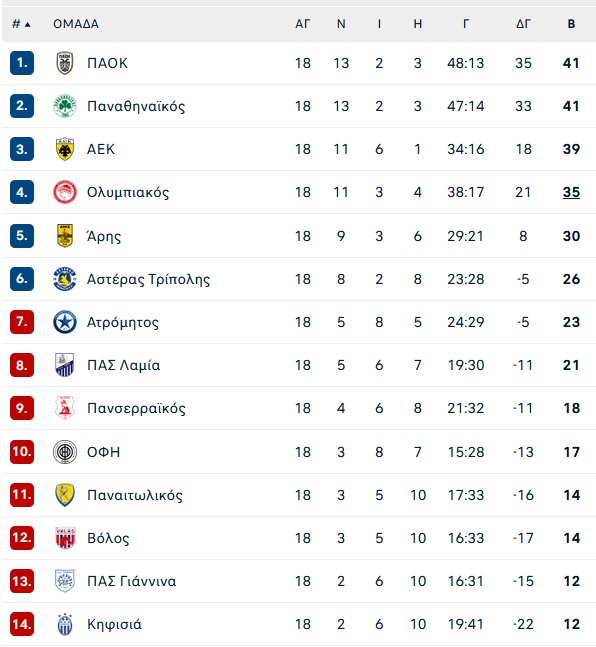Click the ΟΦΗ black circular crest
Screen dimensions: 596x647
65,452
